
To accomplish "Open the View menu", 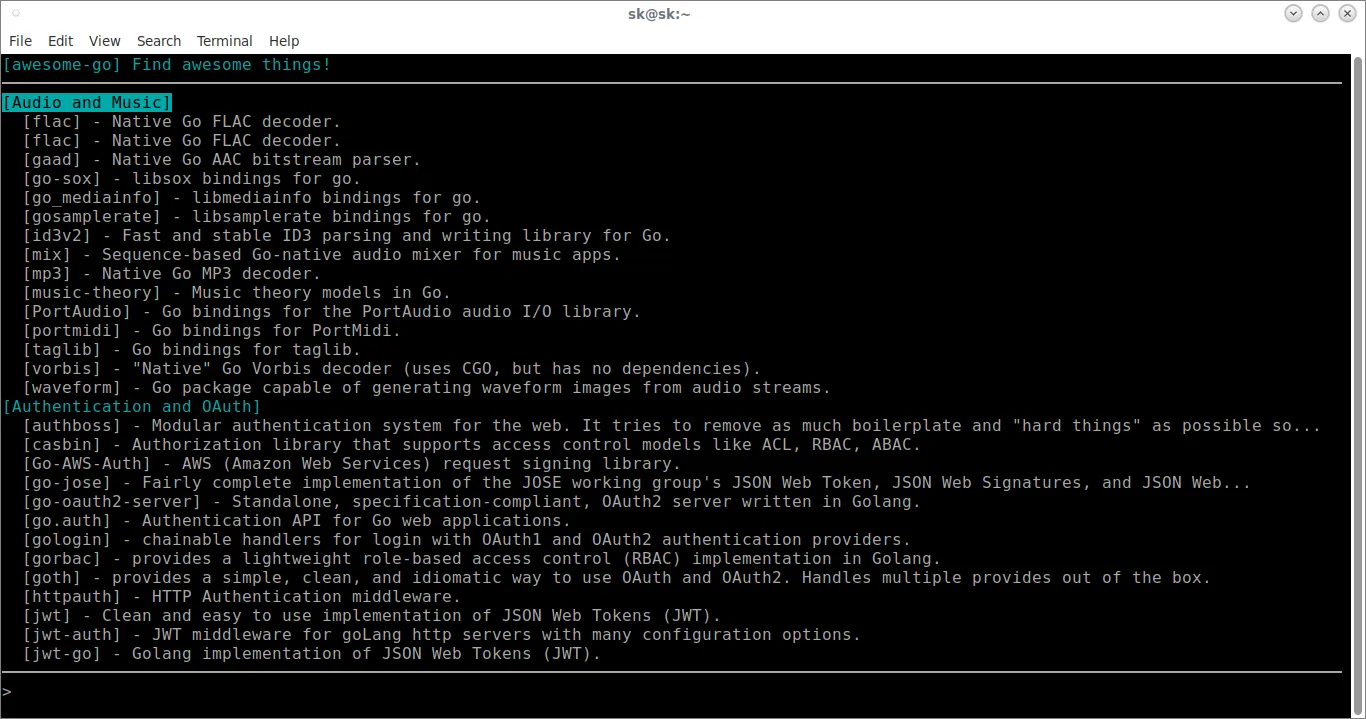I will coord(104,41).
